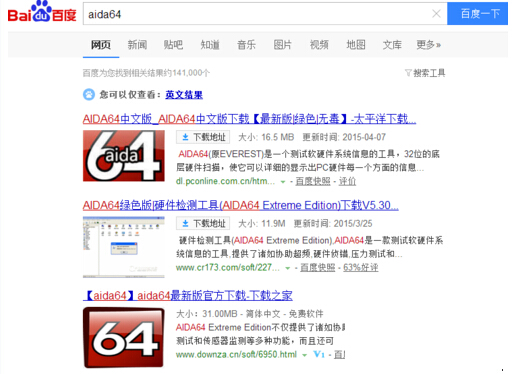
Task: Clear the search box with X icon
Action: [436, 14]
